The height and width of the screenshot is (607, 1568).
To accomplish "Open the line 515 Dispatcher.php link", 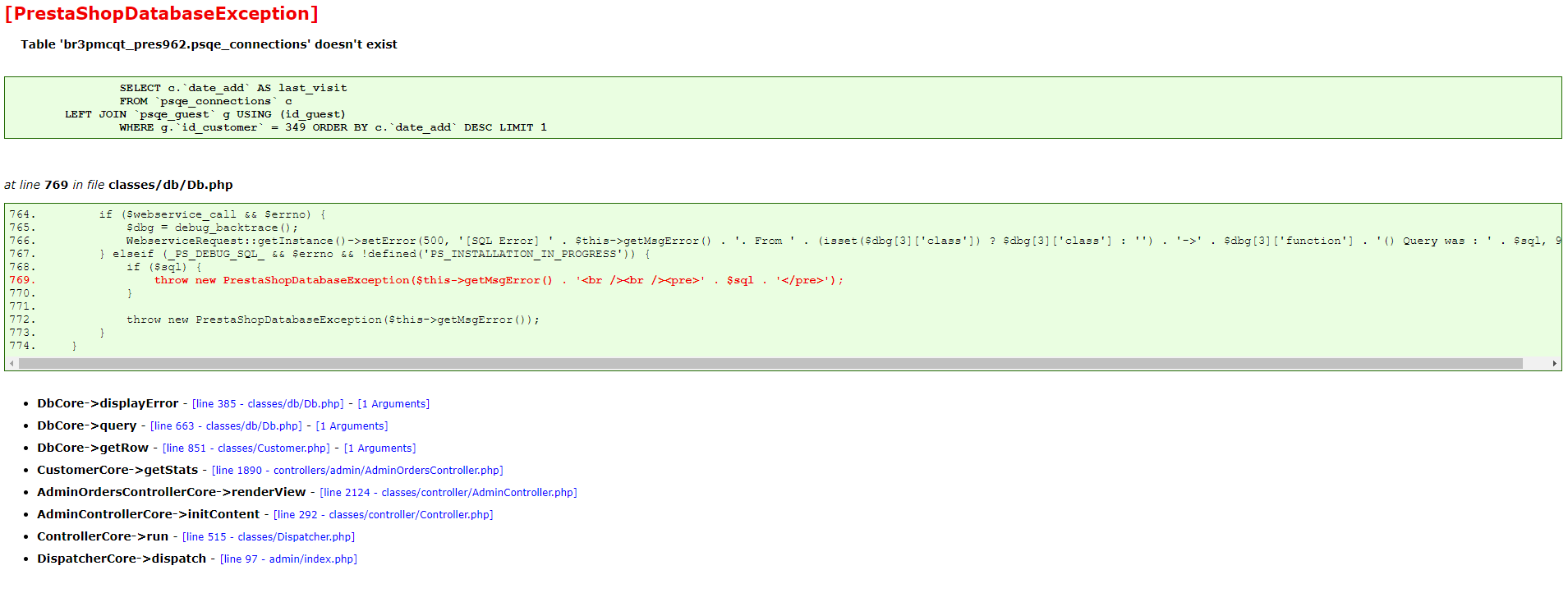I will pos(269,537).
